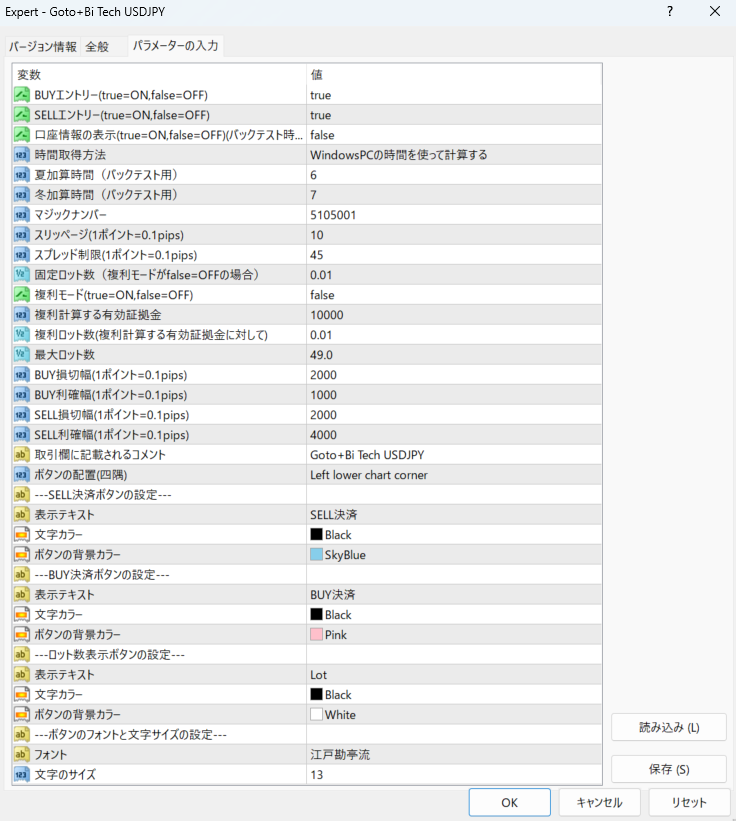Click the integer icon beside SELL損切幅
The height and width of the screenshot is (821, 736).
tap(21, 415)
